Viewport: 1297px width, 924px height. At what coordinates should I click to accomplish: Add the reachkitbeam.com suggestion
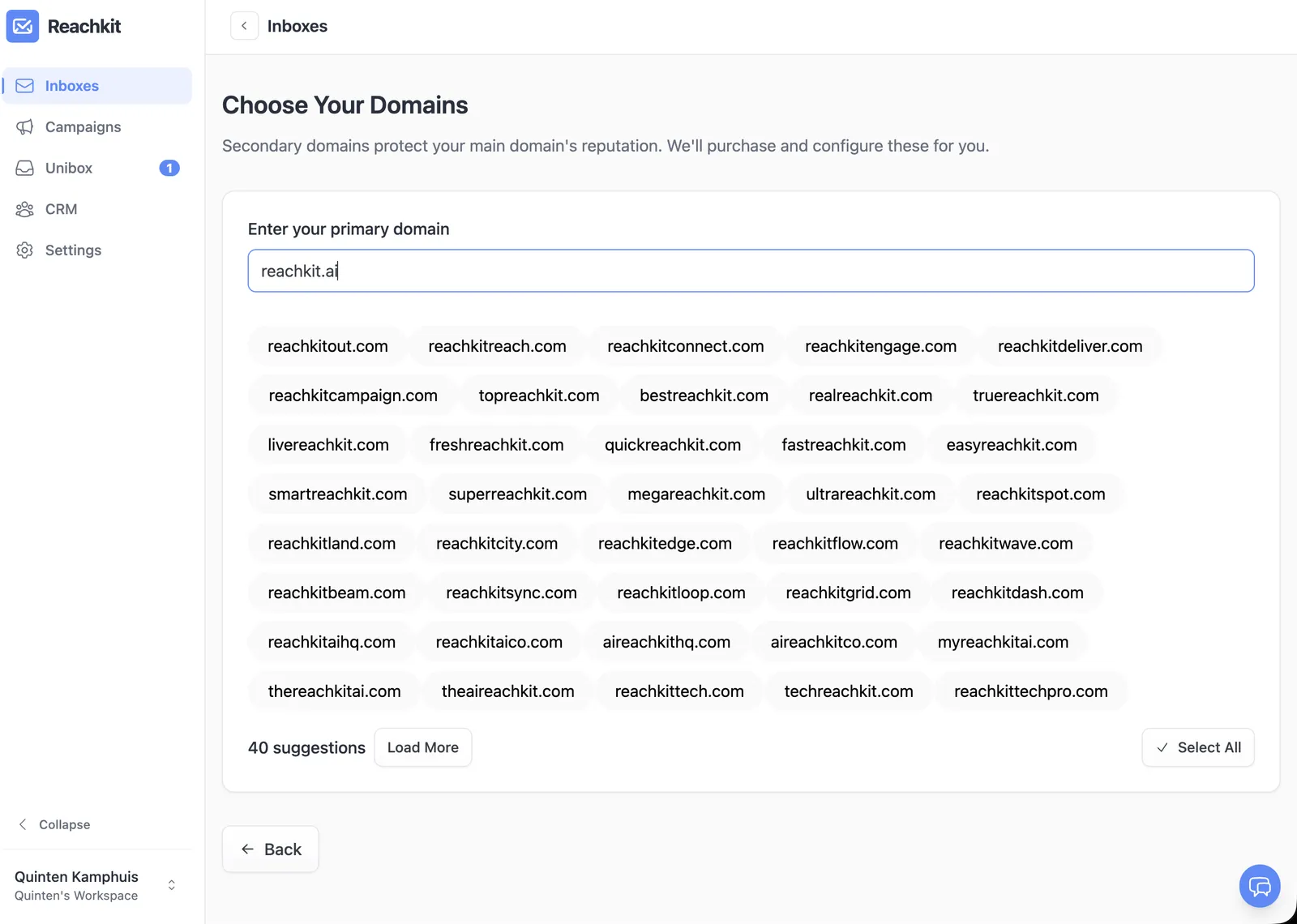pyautogui.click(x=337, y=593)
